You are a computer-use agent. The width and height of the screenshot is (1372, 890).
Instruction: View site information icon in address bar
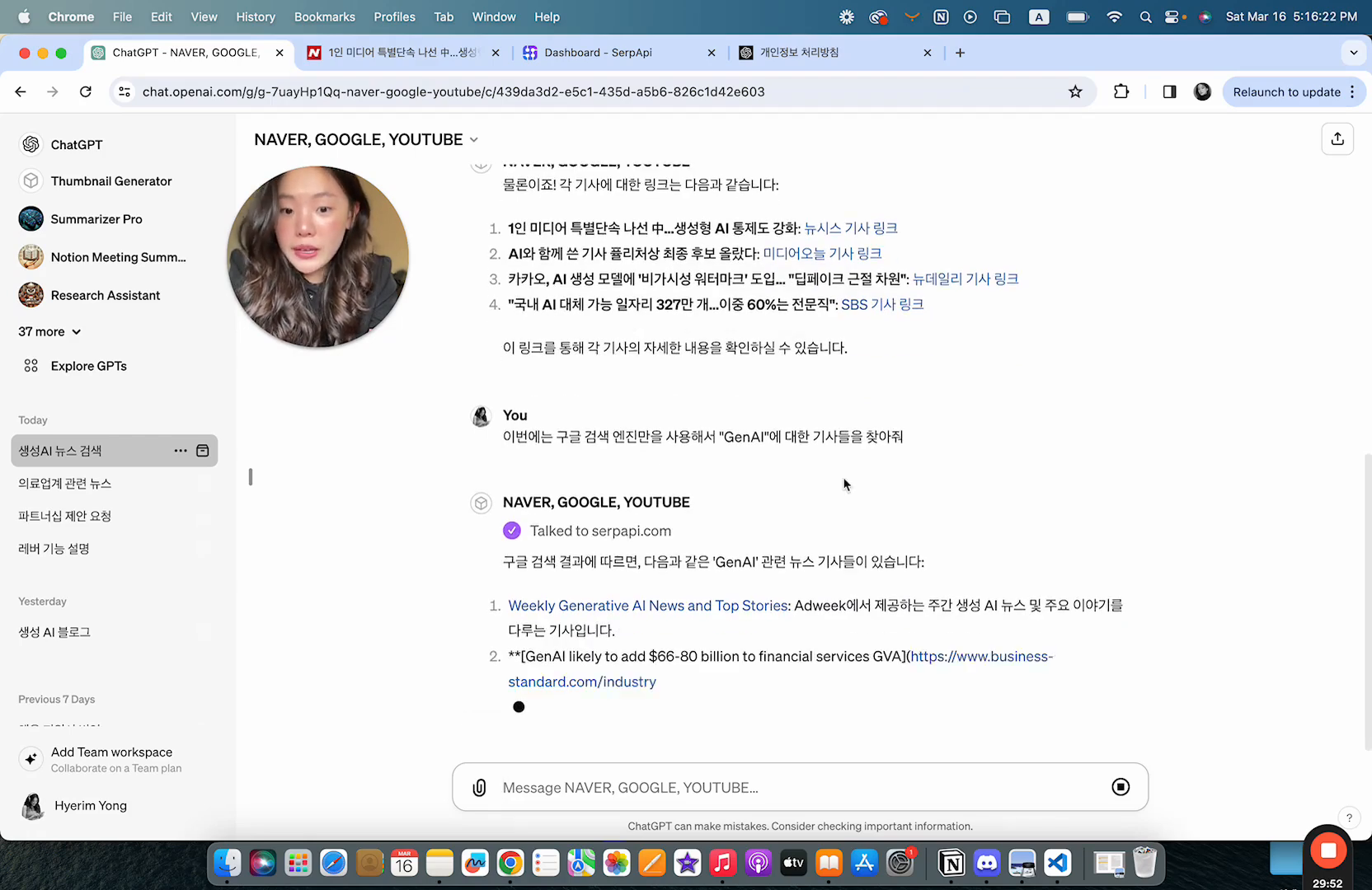pos(125,91)
